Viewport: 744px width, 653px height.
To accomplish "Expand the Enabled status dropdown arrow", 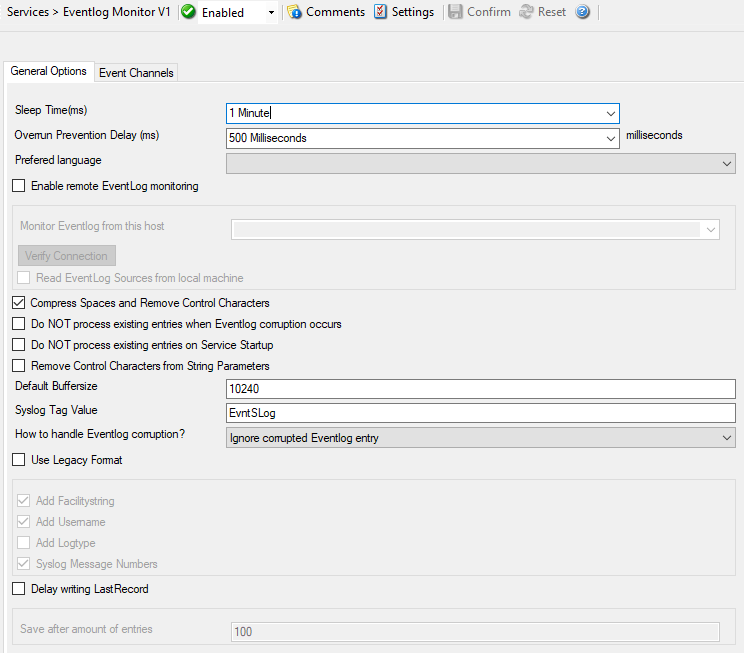I will pos(271,13).
